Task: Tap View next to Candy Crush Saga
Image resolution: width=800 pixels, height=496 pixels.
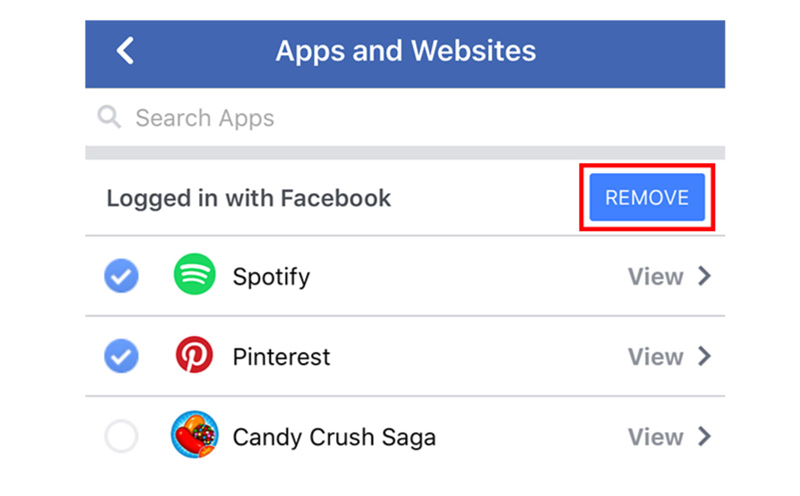Action: pos(655,437)
